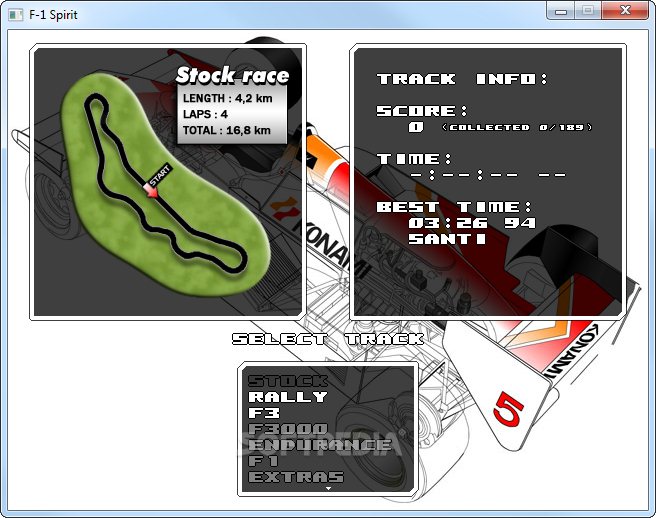Pick the F3 track option
This screenshot has height=518, width=656.
(x=264, y=413)
